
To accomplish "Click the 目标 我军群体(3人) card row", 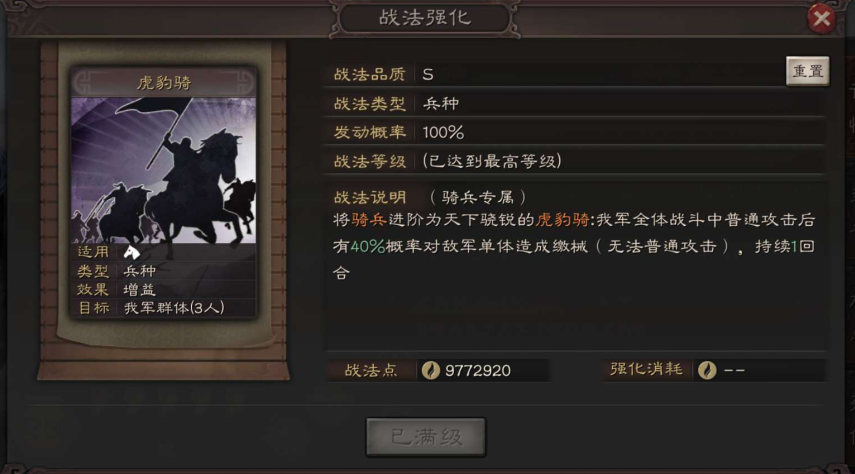I will [164, 308].
